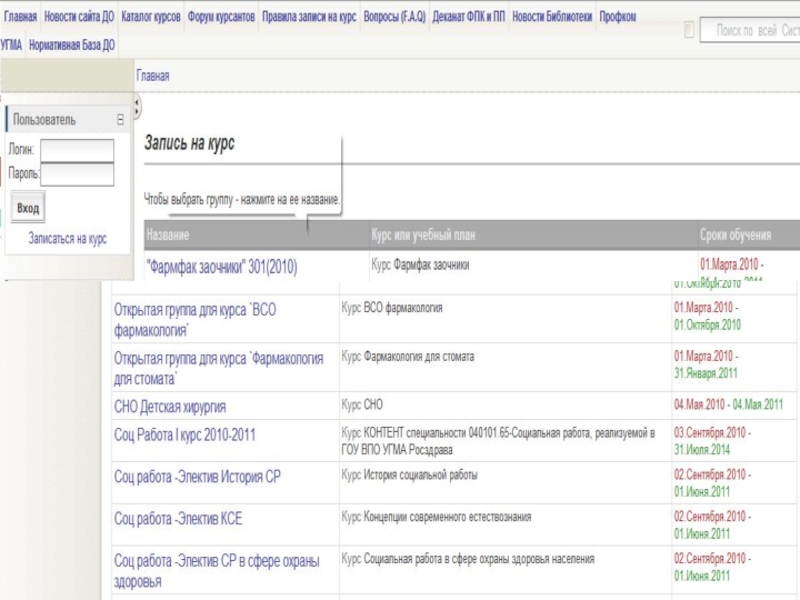Sort by Название column header

[168, 235]
